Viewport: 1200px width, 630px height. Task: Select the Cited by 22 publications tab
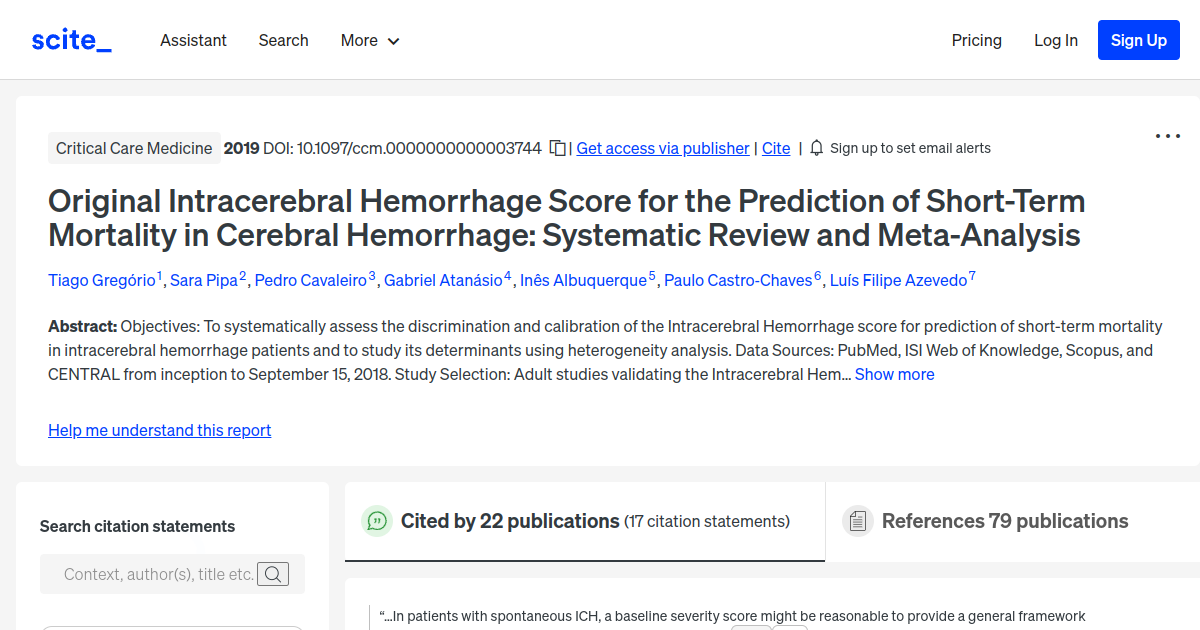pos(509,521)
